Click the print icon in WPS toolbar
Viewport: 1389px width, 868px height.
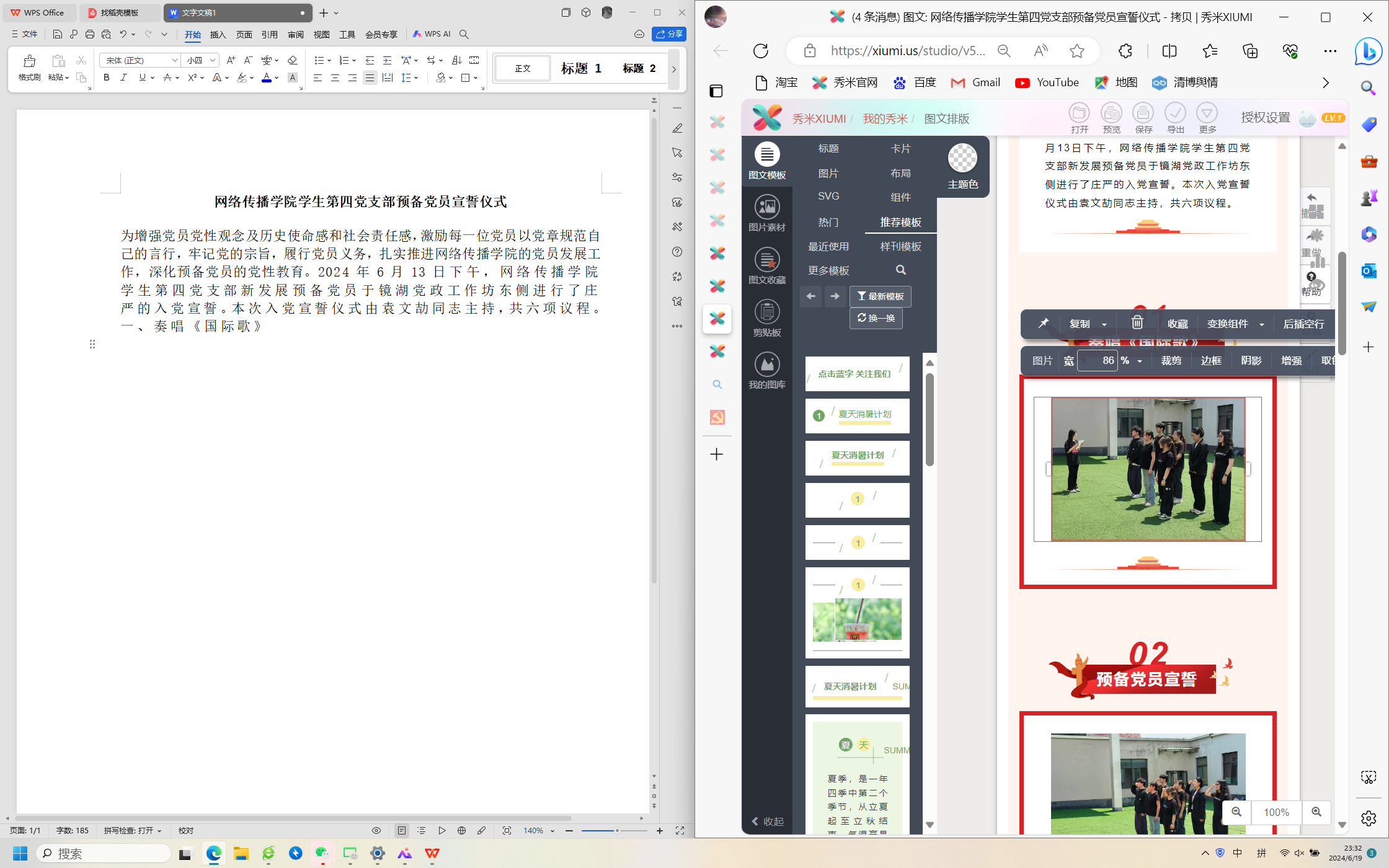[x=90, y=34]
